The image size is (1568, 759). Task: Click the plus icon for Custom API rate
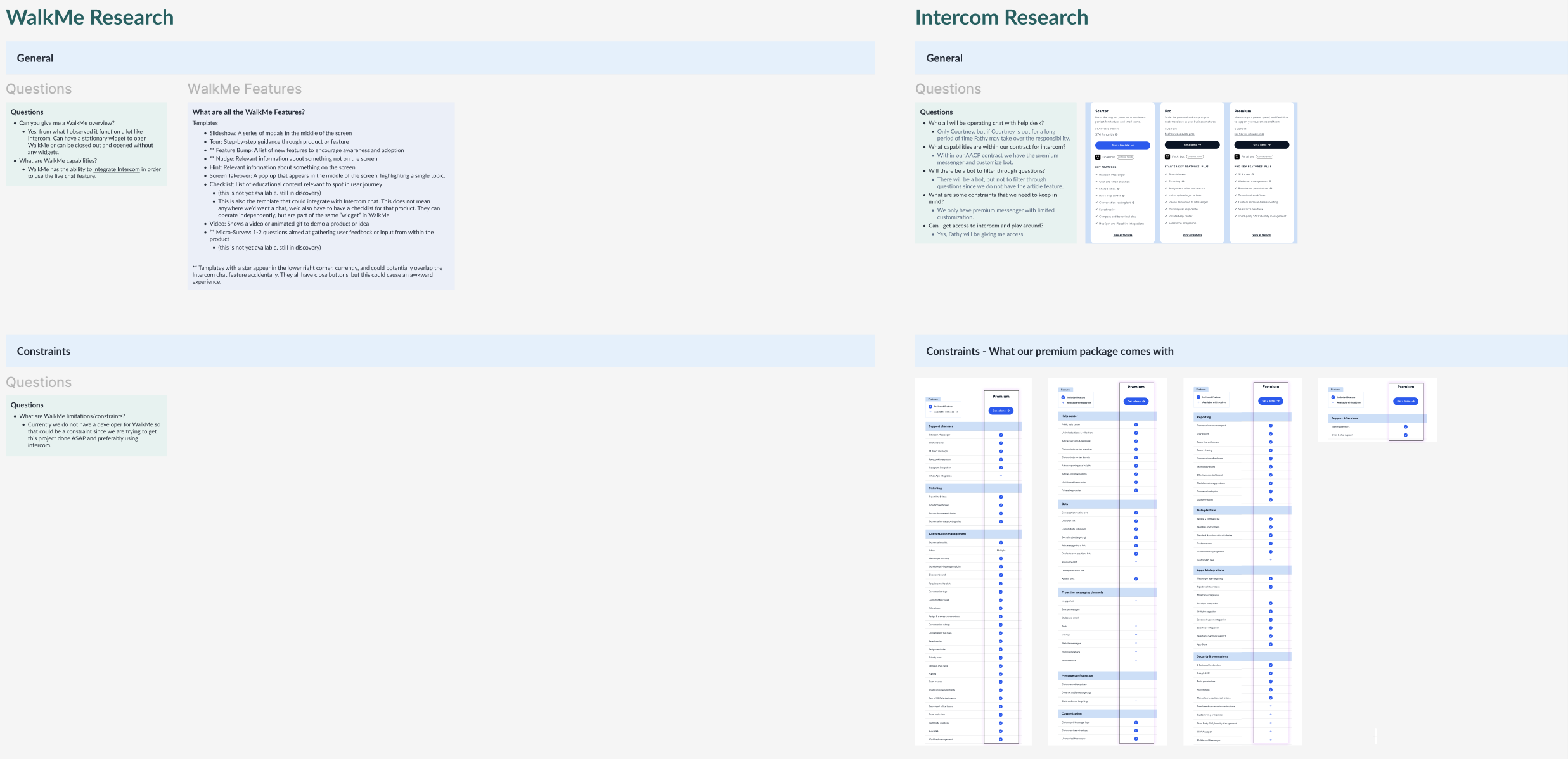tap(1270, 560)
